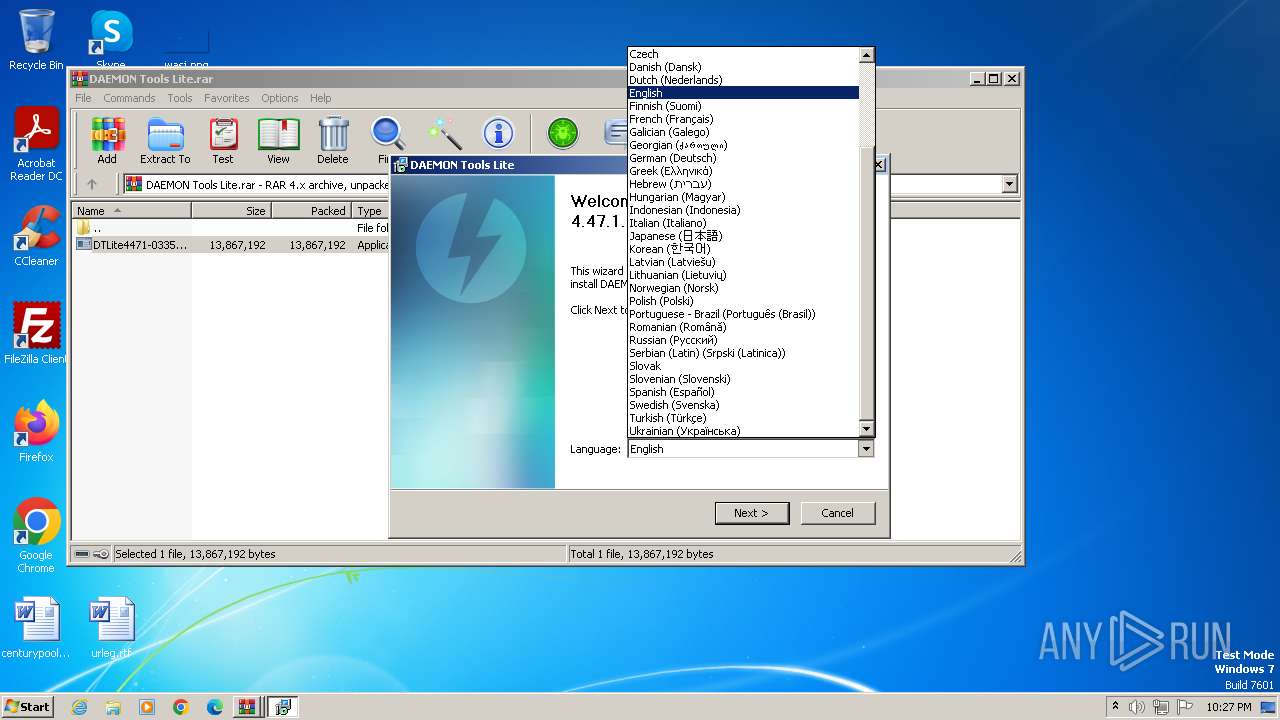Click the Info toolbar icon
This screenshot has height=720, width=1280.
(x=498, y=134)
